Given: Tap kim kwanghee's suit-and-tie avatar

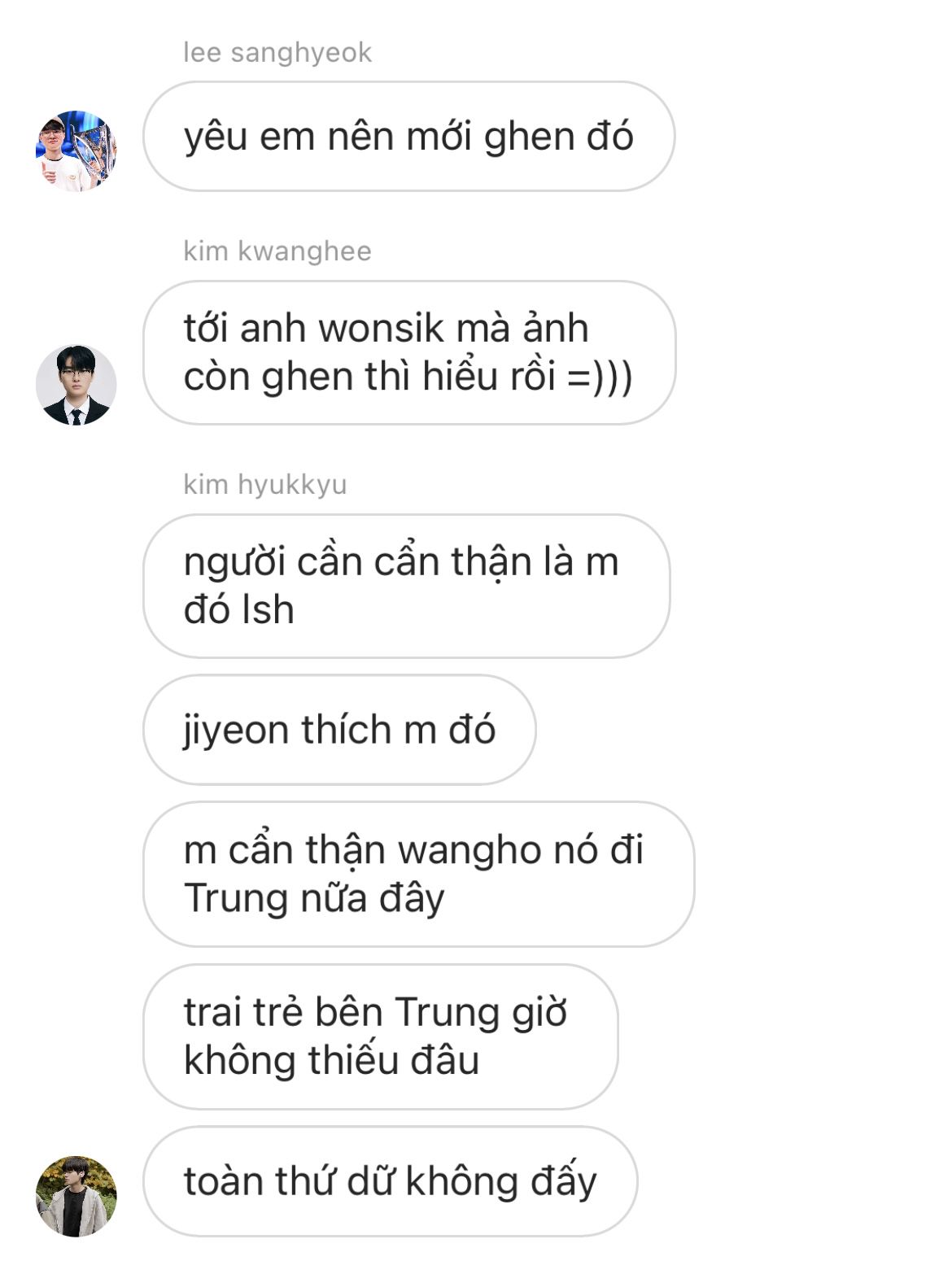Looking at the screenshot, I should 76,385.
